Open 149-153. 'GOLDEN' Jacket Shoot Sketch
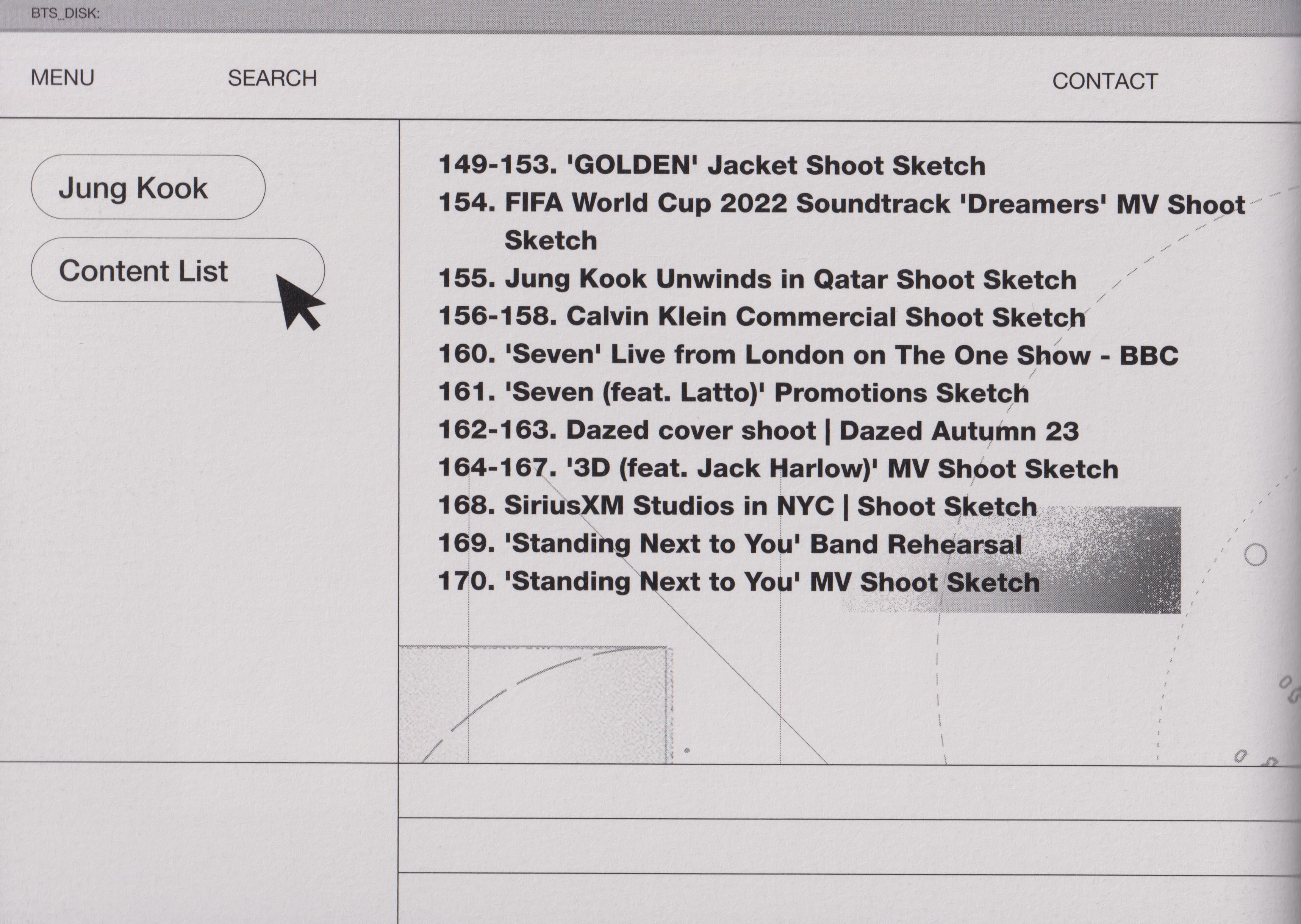Screen dimensions: 1301x924 711,166
